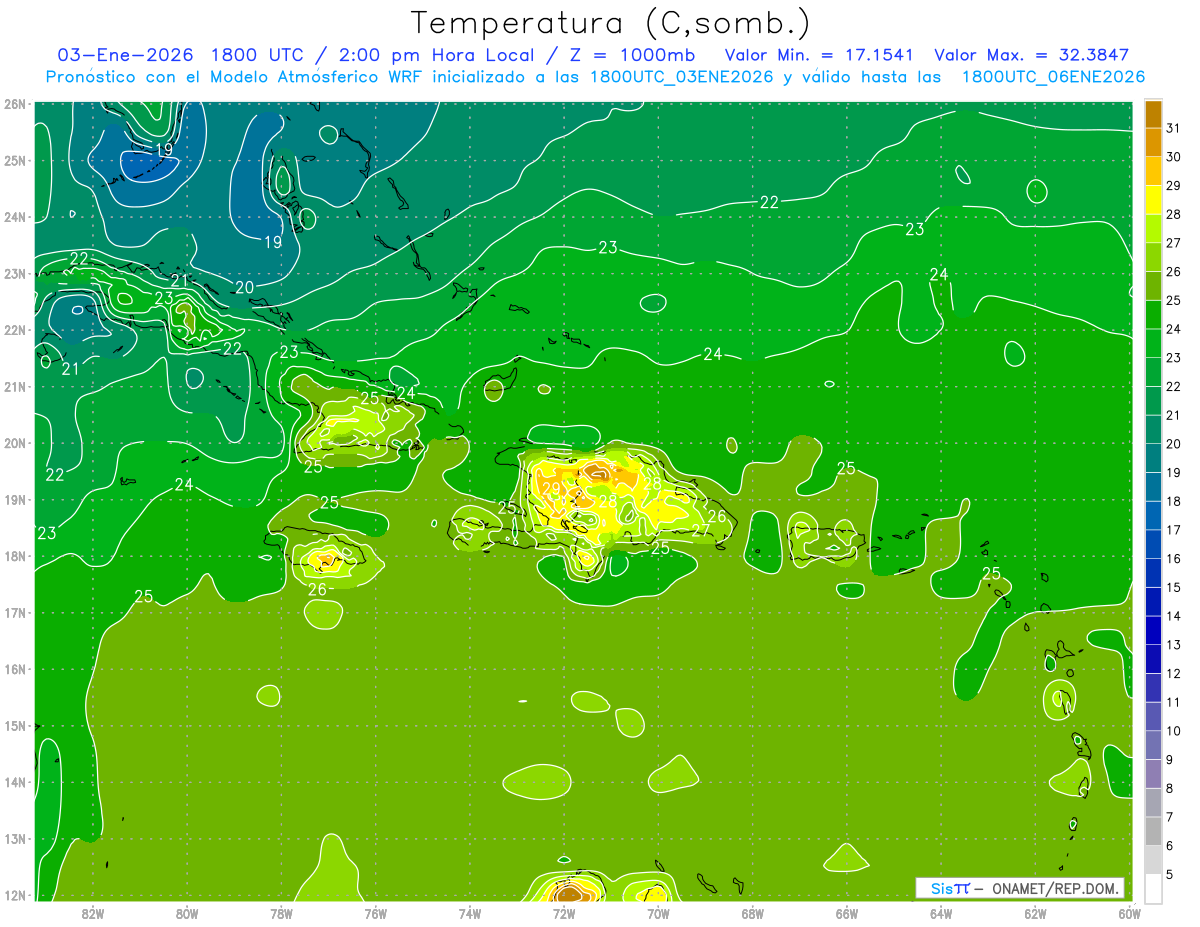Image resolution: width=1200 pixels, height=927 pixels.
Task: Click the "20" contour label on the map
Action: click(x=244, y=288)
